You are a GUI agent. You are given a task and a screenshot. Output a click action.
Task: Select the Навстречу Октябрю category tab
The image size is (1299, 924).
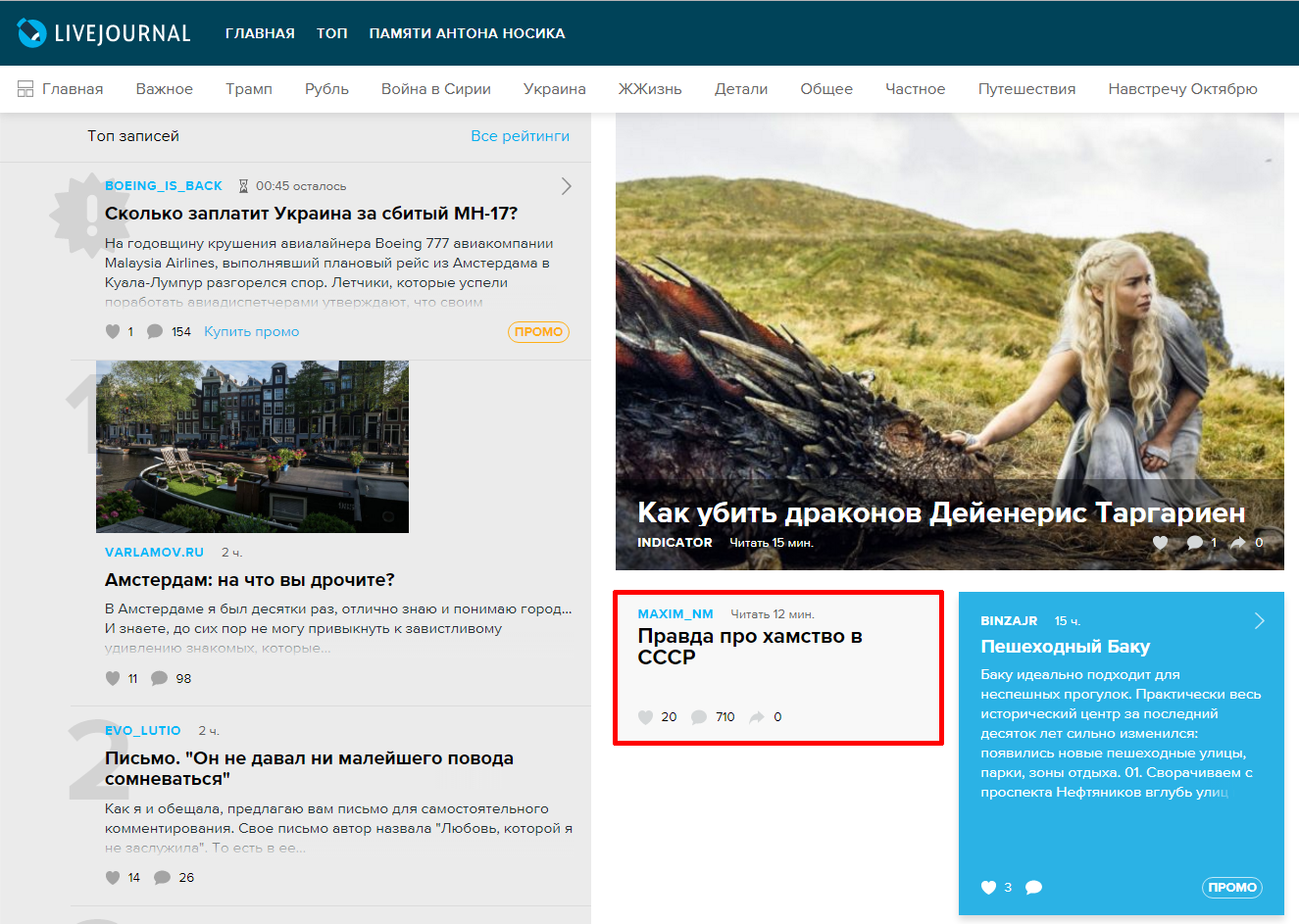(x=1183, y=89)
